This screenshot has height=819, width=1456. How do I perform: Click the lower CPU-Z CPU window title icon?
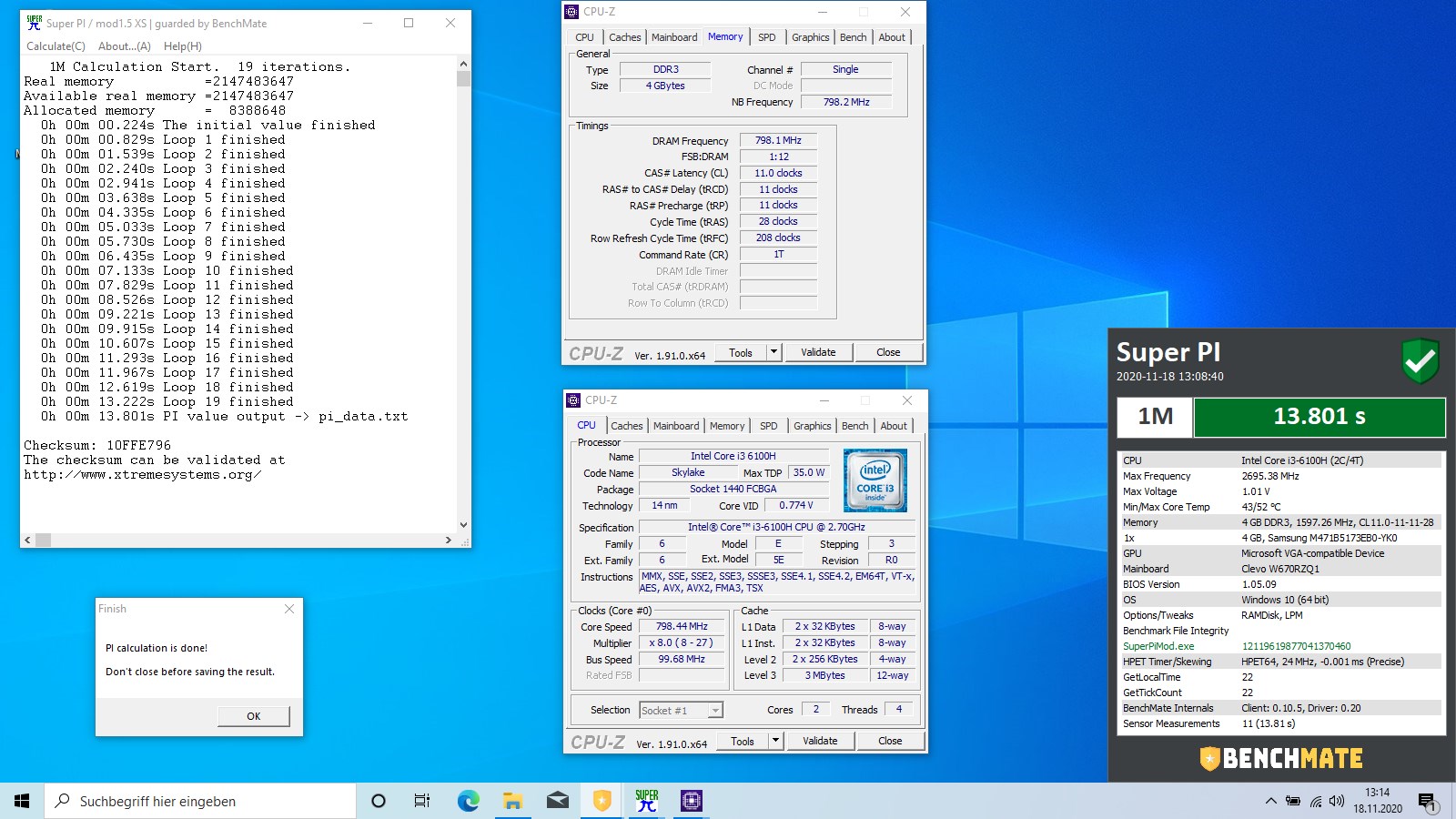573,400
